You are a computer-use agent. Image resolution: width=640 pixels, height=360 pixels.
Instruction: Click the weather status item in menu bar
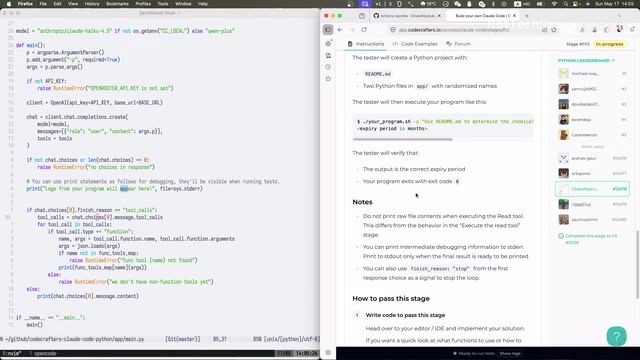pos(430,4)
